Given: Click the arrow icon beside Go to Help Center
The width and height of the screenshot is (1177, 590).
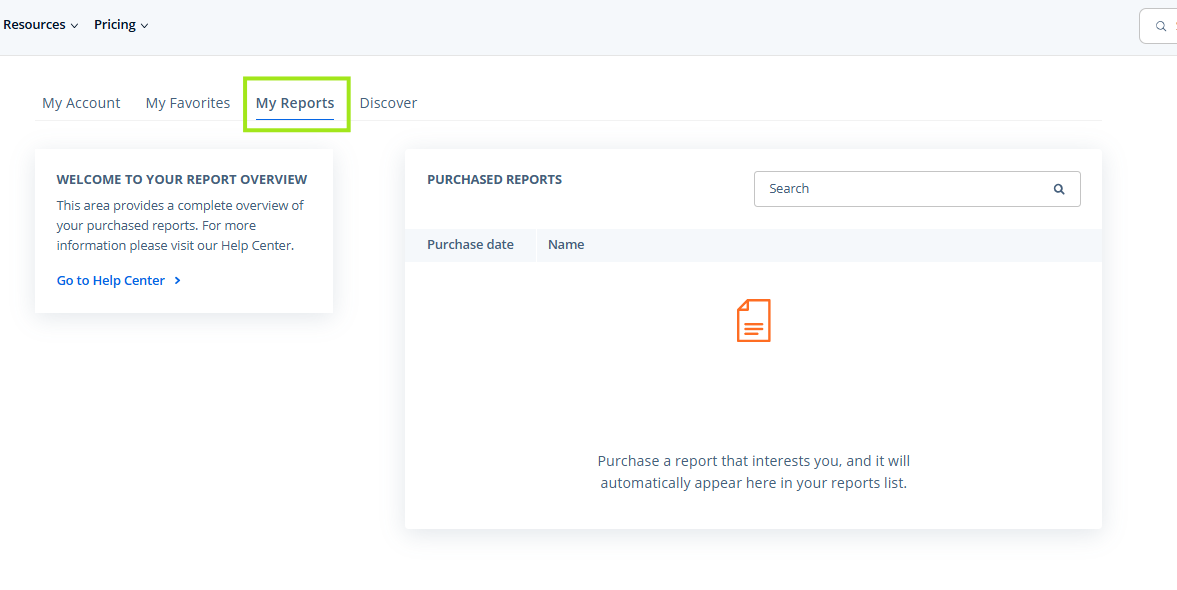Looking at the screenshot, I should [x=177, y=281].
